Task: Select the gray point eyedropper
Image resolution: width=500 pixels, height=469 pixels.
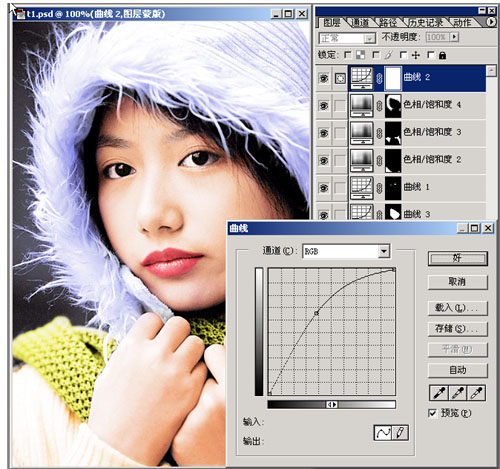Action: click(x=457, y=393)
